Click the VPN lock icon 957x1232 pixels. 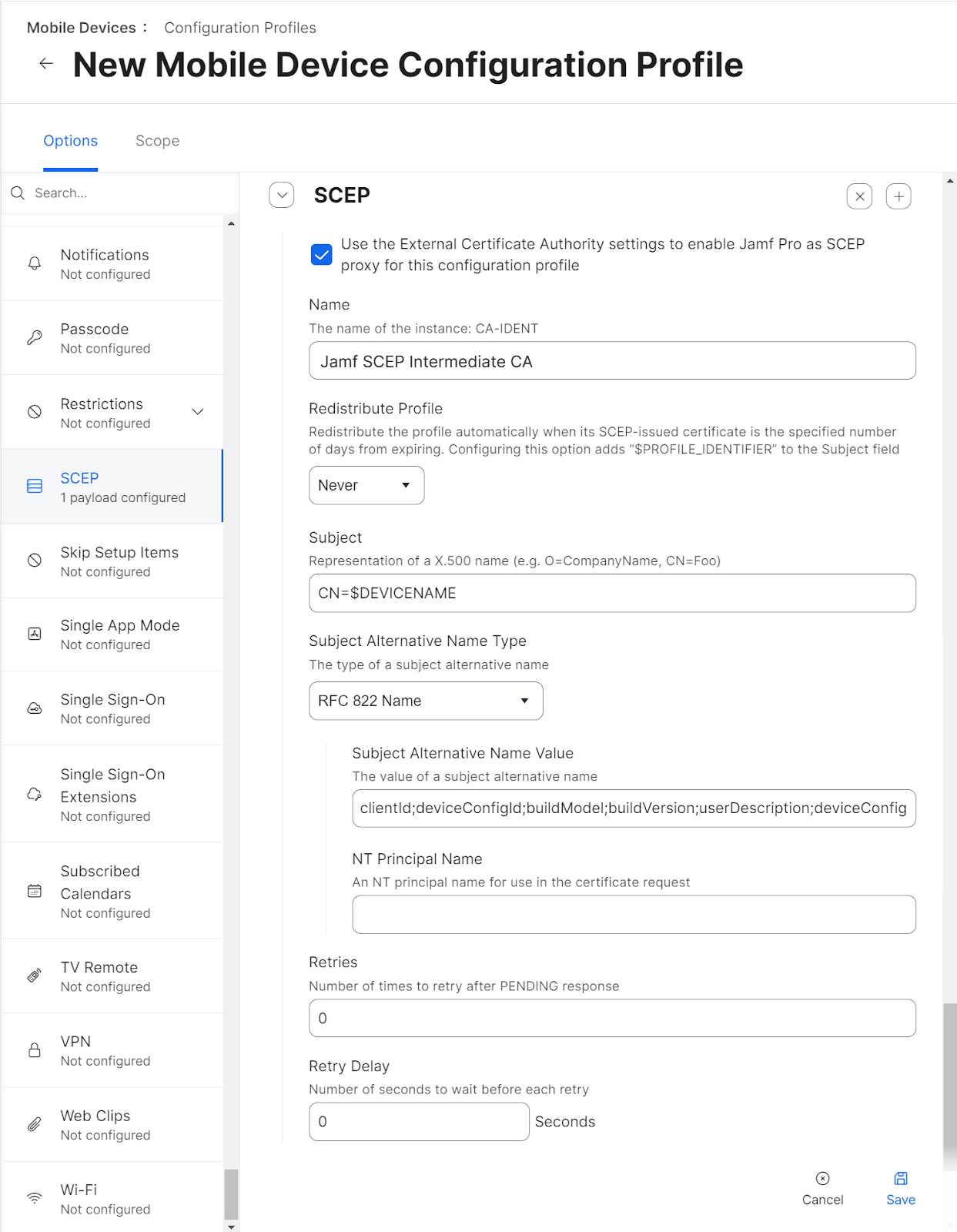coord(35,1050)
